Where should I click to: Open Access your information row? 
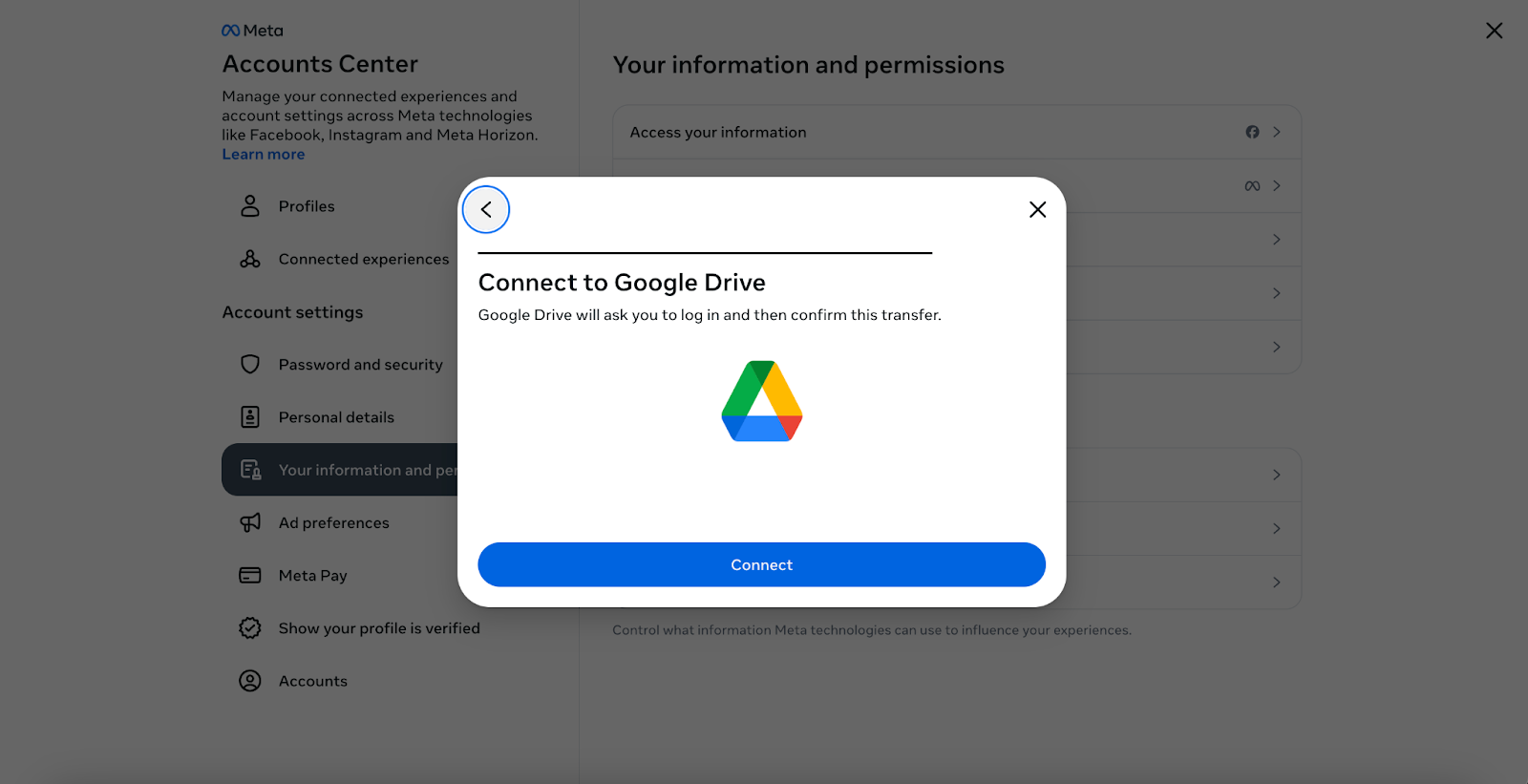pos(957,133)
